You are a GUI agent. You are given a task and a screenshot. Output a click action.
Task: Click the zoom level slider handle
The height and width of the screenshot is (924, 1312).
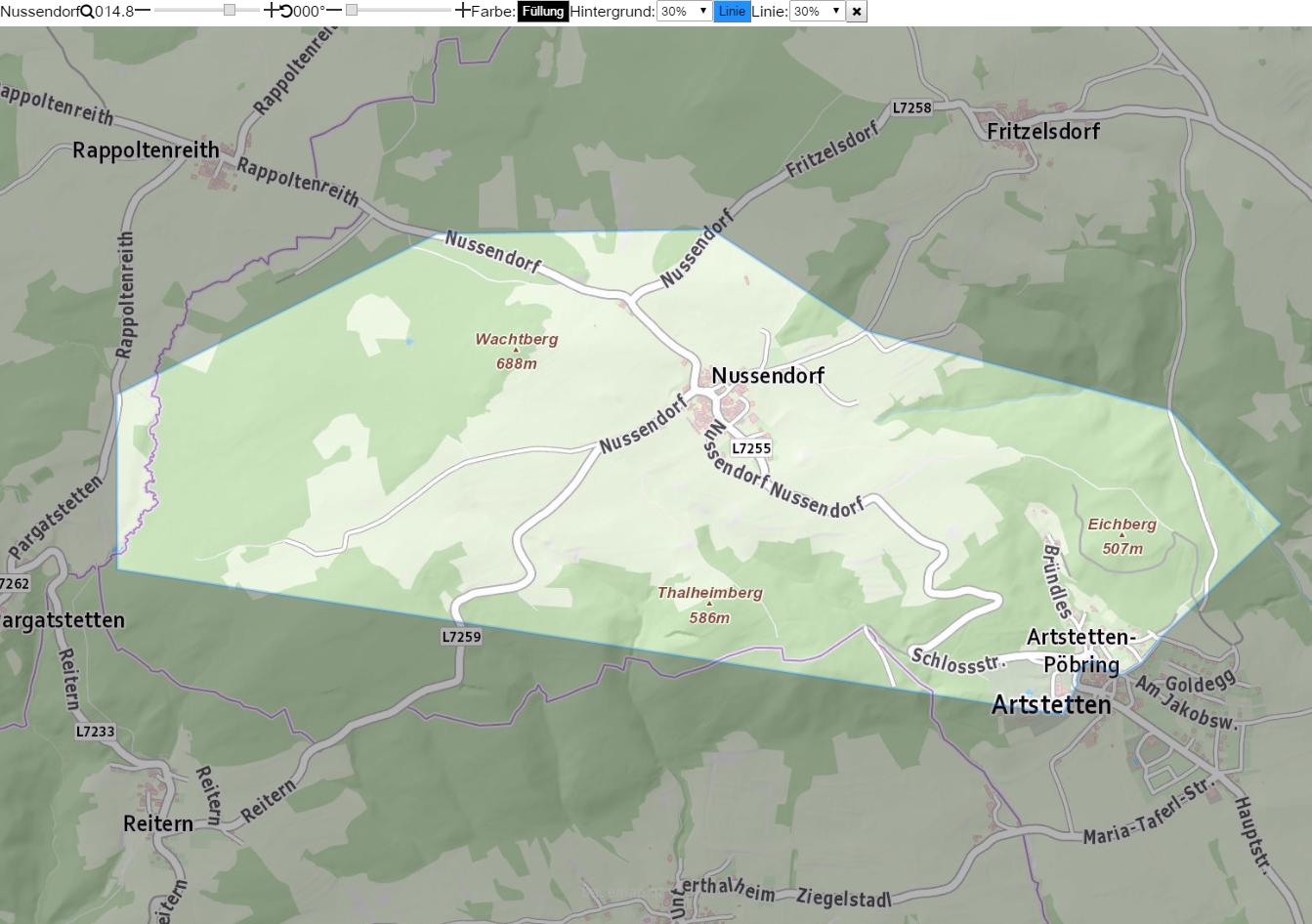click(230, 10)
